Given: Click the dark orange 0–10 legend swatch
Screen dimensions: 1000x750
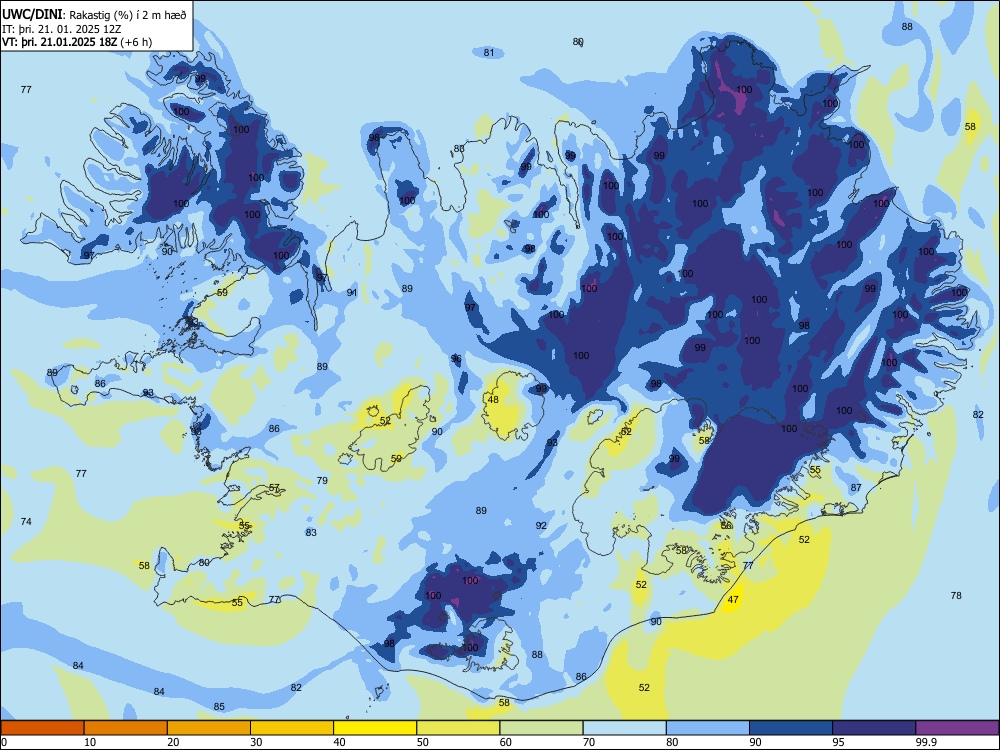Looking at the screenshot, I should pyautogui.click(x=42, y=728).
